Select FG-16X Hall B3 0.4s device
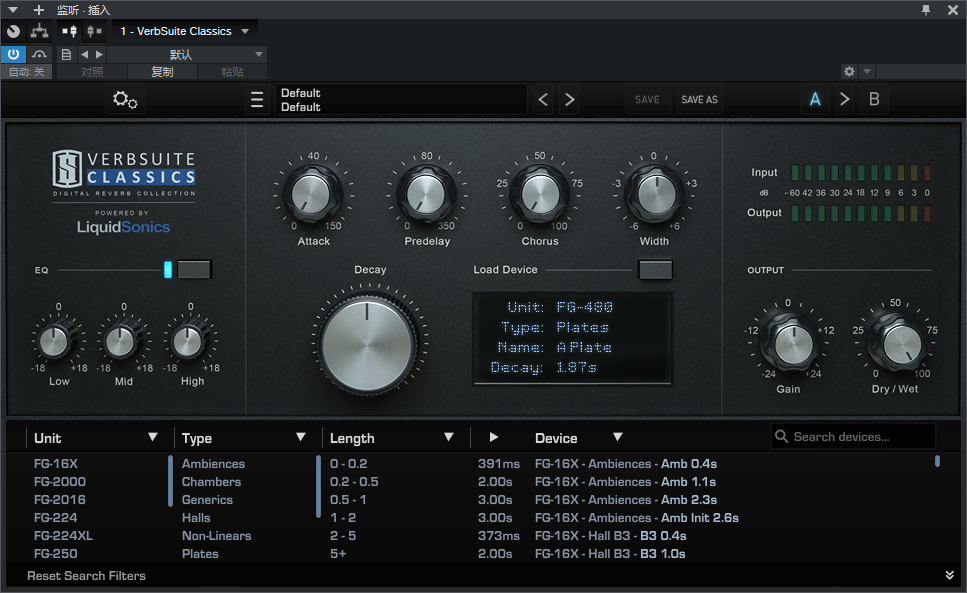 (x=611, y=536)
